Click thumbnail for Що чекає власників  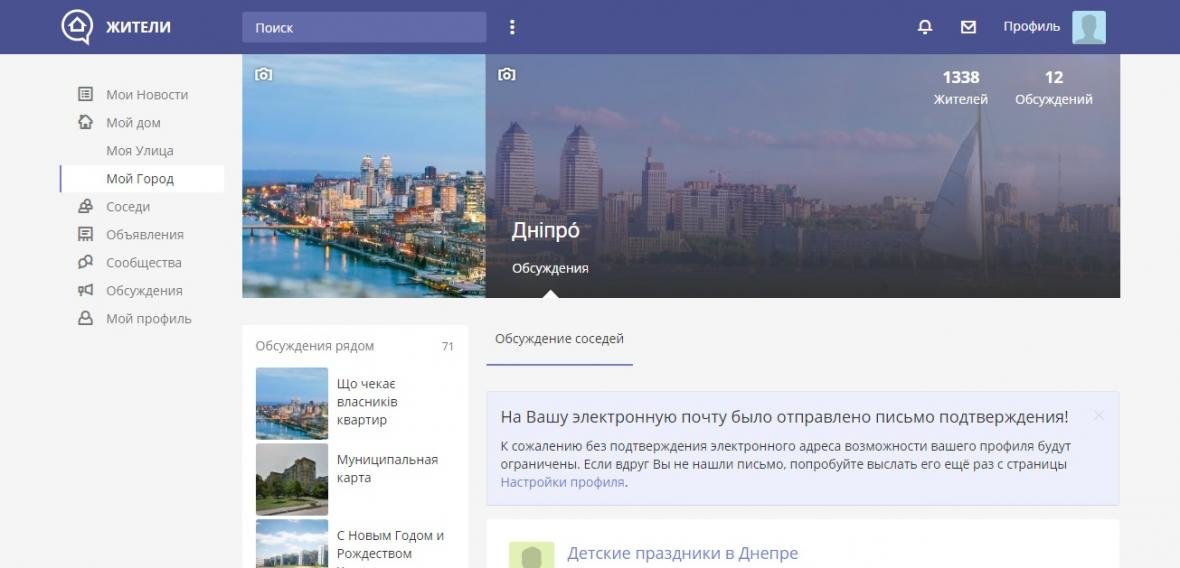[292, 403]
